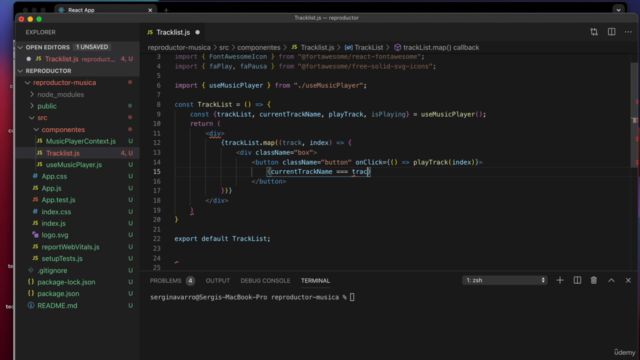640x360 pixels.
Task: Select the TERMINAL tab
Action: pos(315,281)
